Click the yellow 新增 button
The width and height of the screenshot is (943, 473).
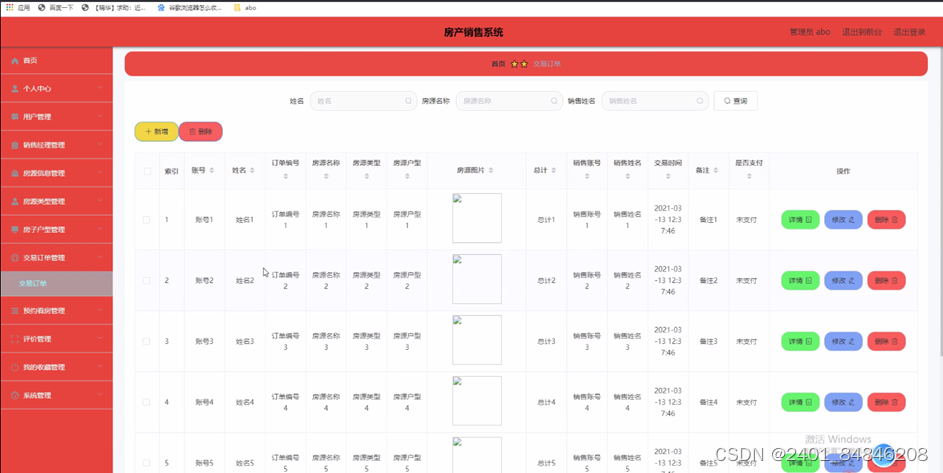156,132
